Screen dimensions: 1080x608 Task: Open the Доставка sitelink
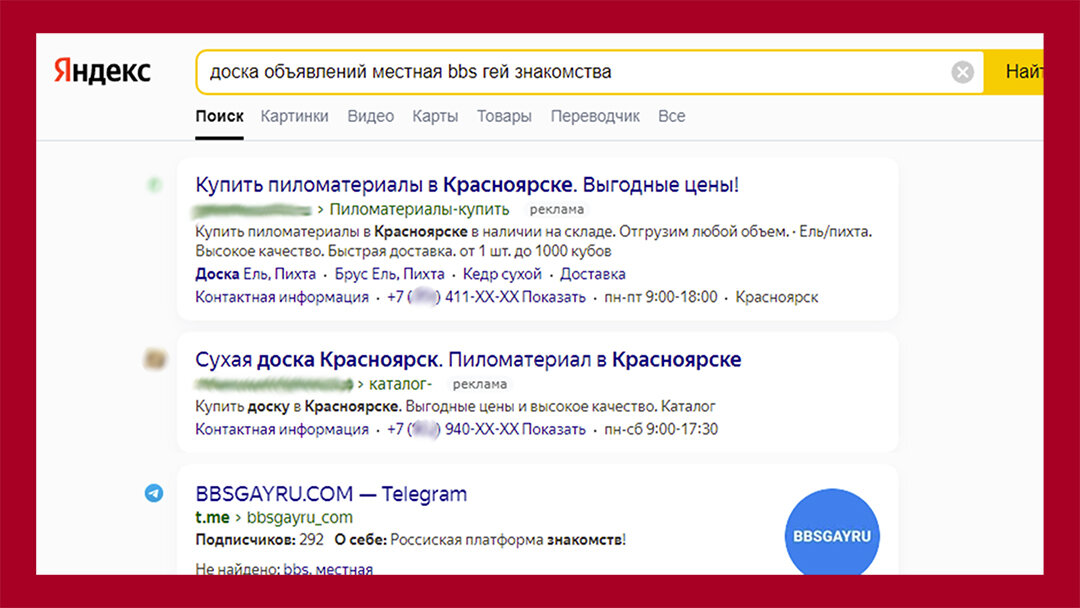click(592, 274)
